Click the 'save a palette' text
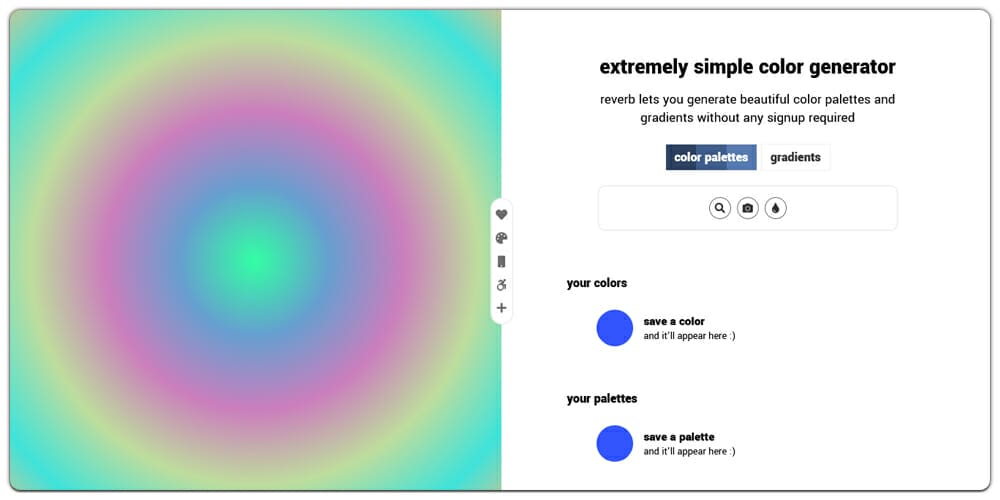 679,437
